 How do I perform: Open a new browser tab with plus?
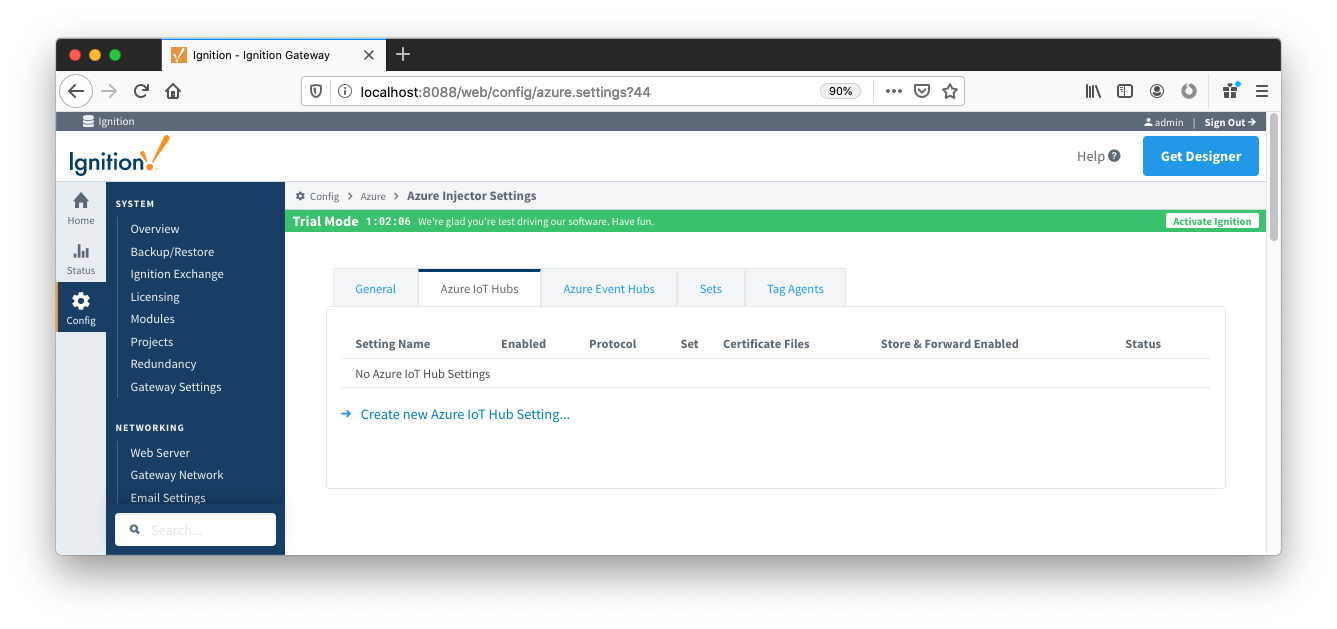403,54
